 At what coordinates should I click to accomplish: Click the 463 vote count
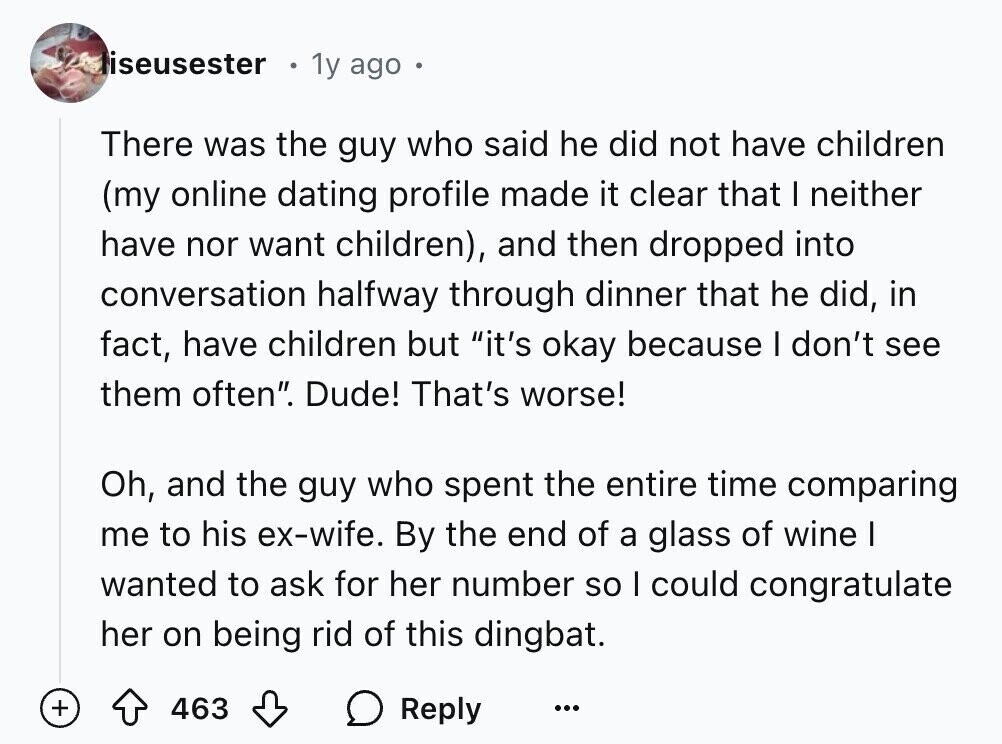[199, 708]
